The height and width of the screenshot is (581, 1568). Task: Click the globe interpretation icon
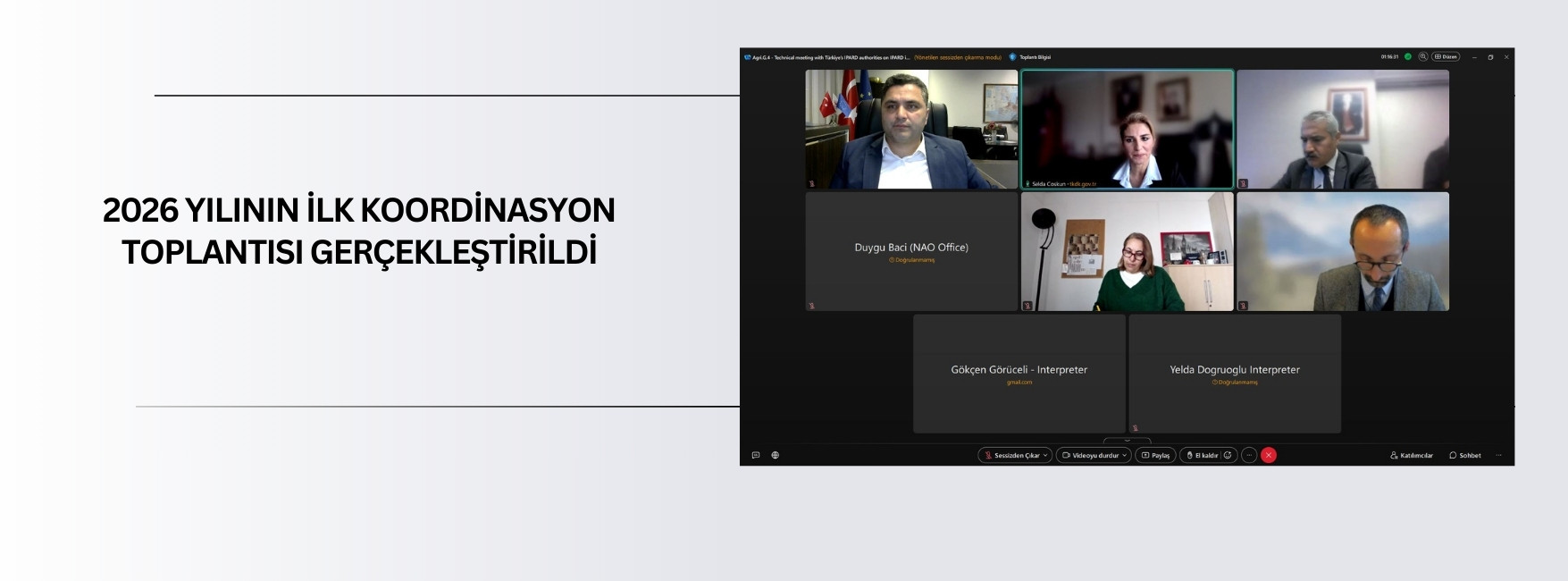coord(776,455)
